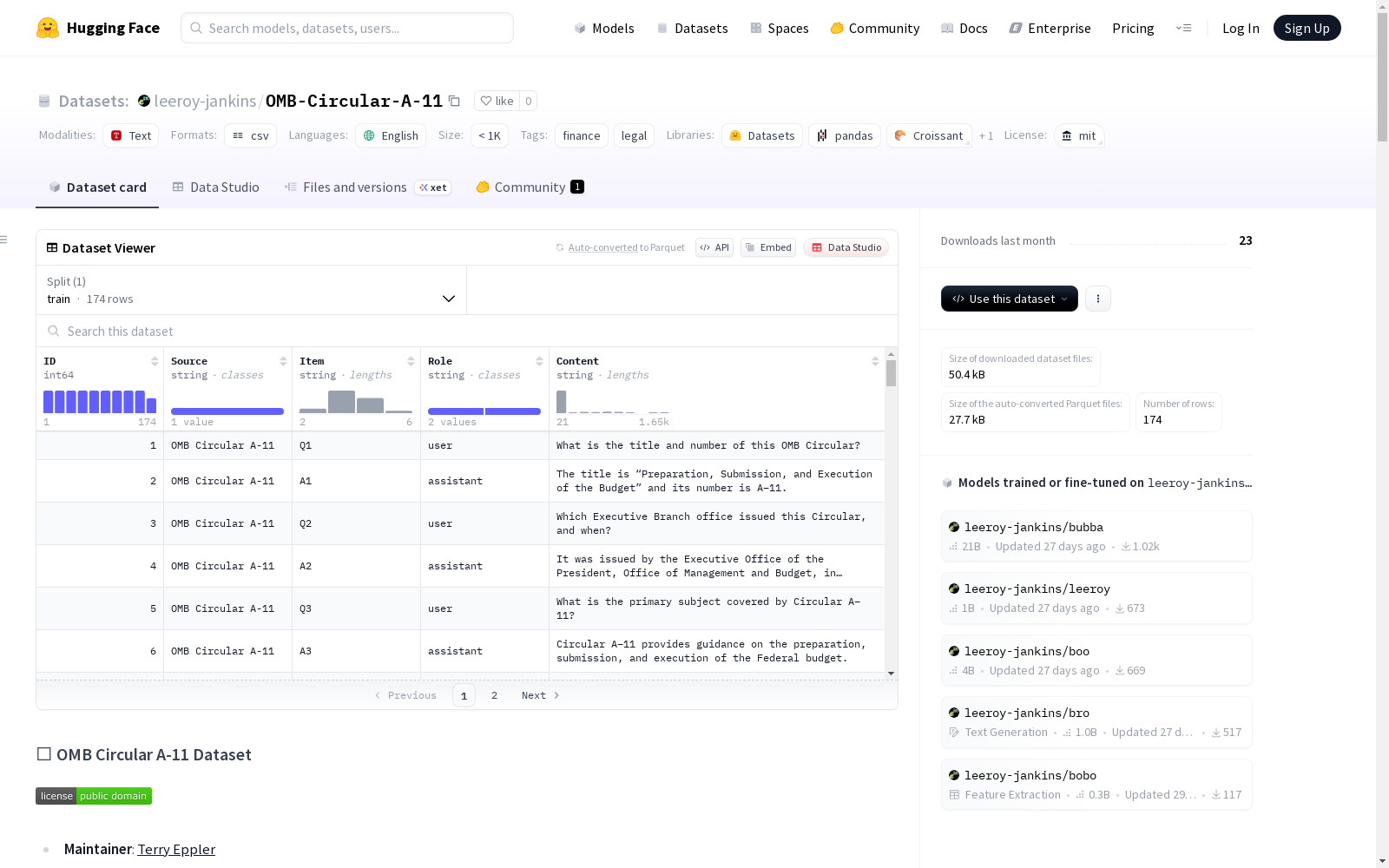Focus the top search models, datasets, users box
This screenshot has width=1389, height=868.
pos(347,28)
